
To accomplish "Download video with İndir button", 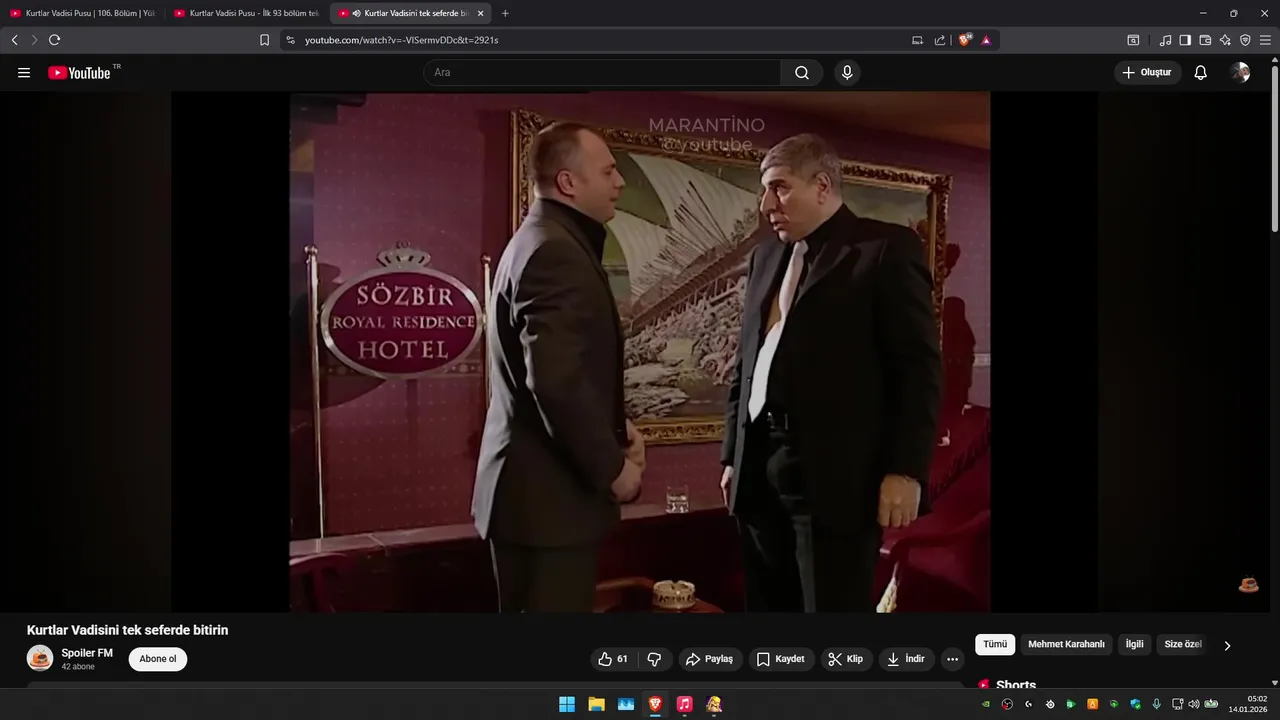I will (906, 659).
